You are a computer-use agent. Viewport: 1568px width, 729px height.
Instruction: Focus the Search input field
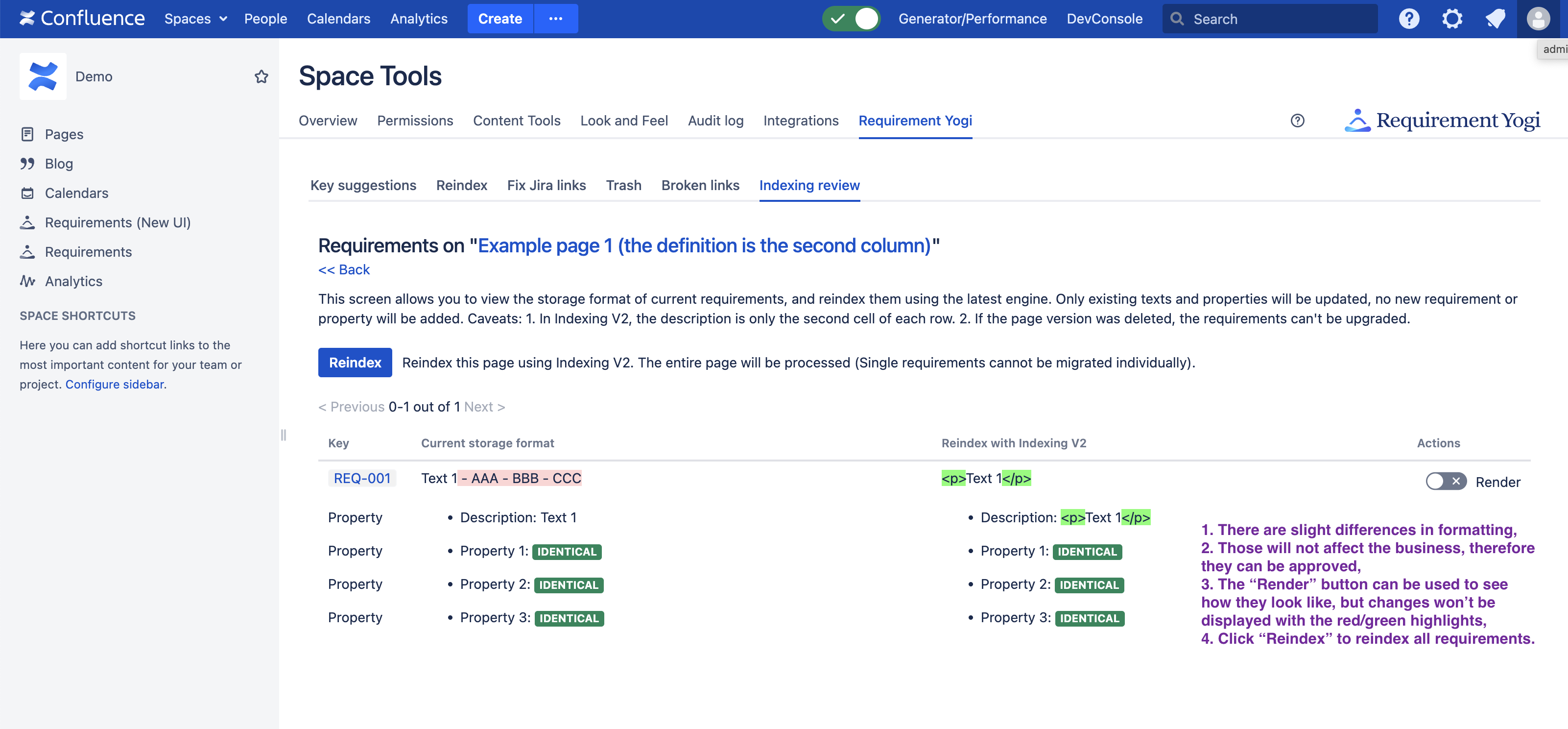pos(1278,19)
